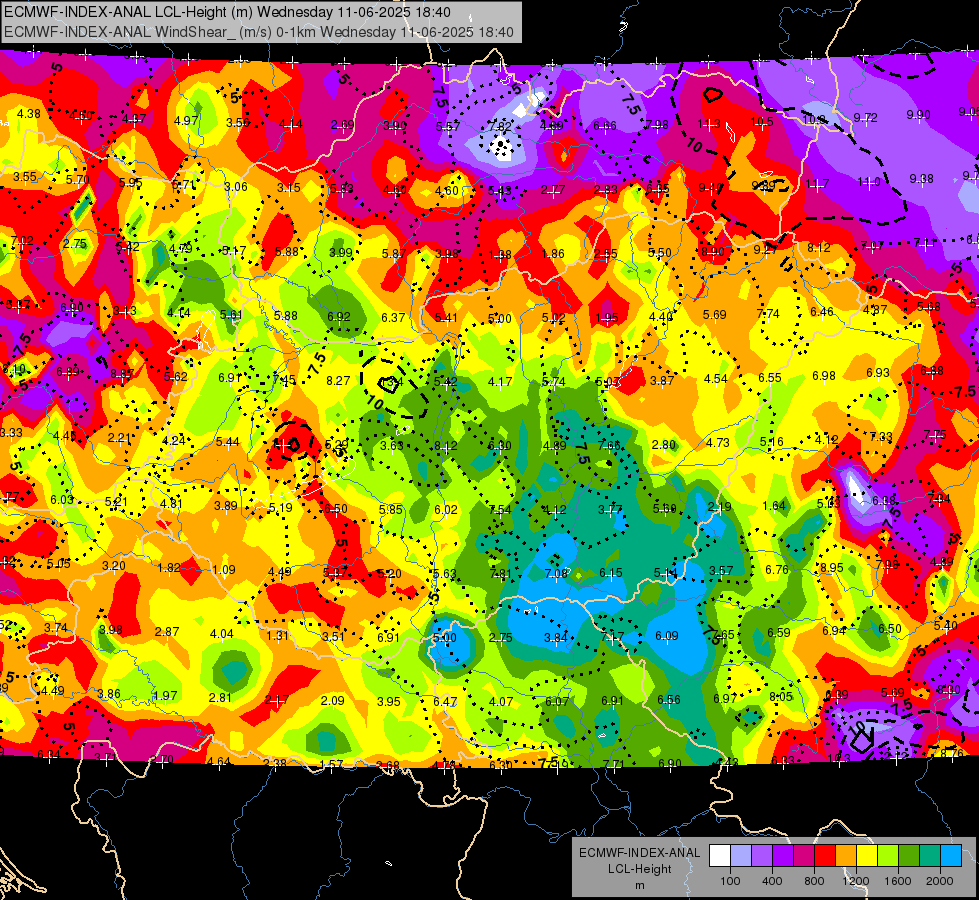Click the legend label '800'
Screen dimensions: 979x900
814,881
